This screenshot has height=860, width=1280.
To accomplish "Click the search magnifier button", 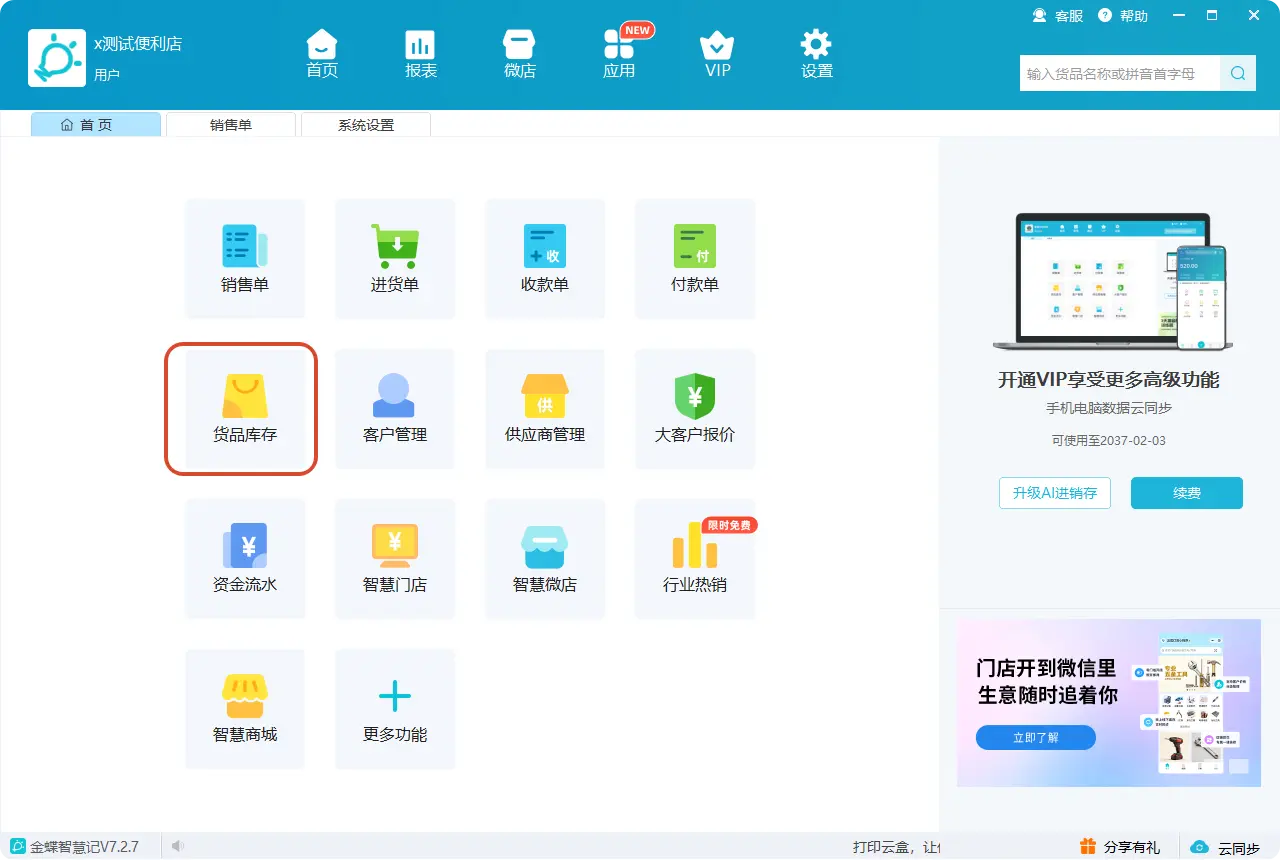I will point(1238,73).
